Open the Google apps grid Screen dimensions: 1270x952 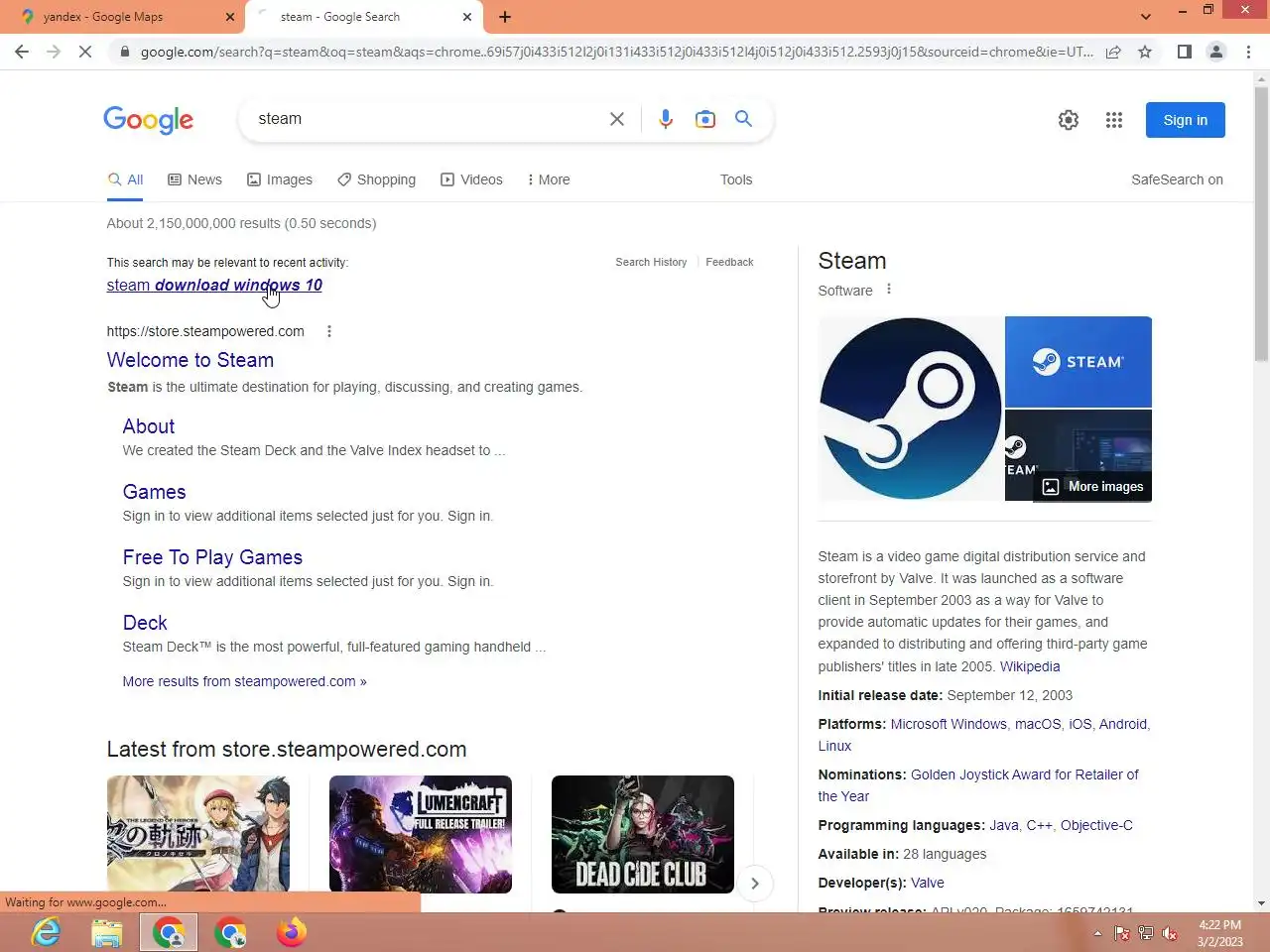[1114, 120]
